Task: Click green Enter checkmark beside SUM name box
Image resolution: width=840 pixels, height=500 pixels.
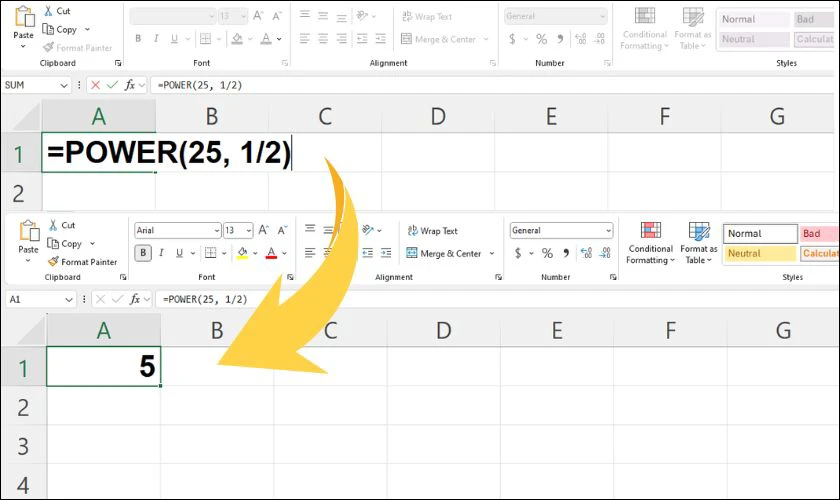Action: click(x=112, y=85)
